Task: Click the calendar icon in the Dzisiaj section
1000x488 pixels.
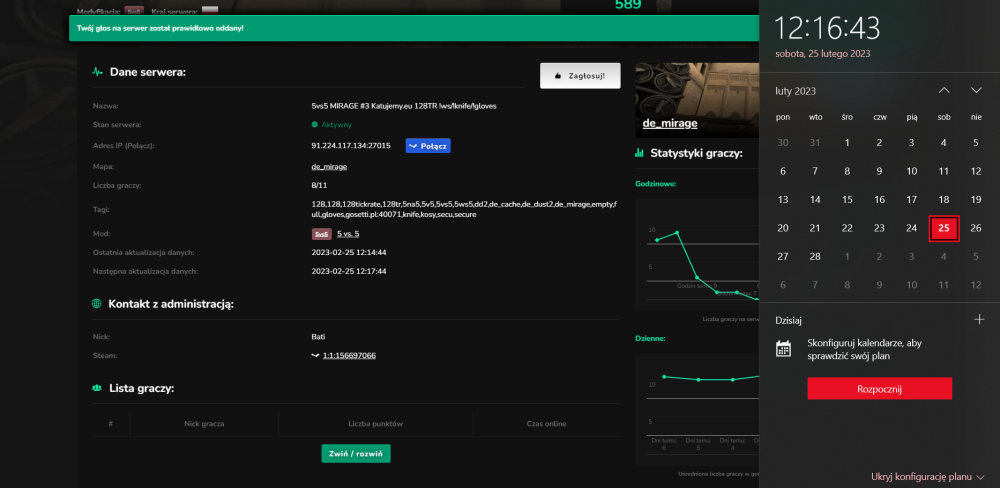Action: (x=784, y=348)
